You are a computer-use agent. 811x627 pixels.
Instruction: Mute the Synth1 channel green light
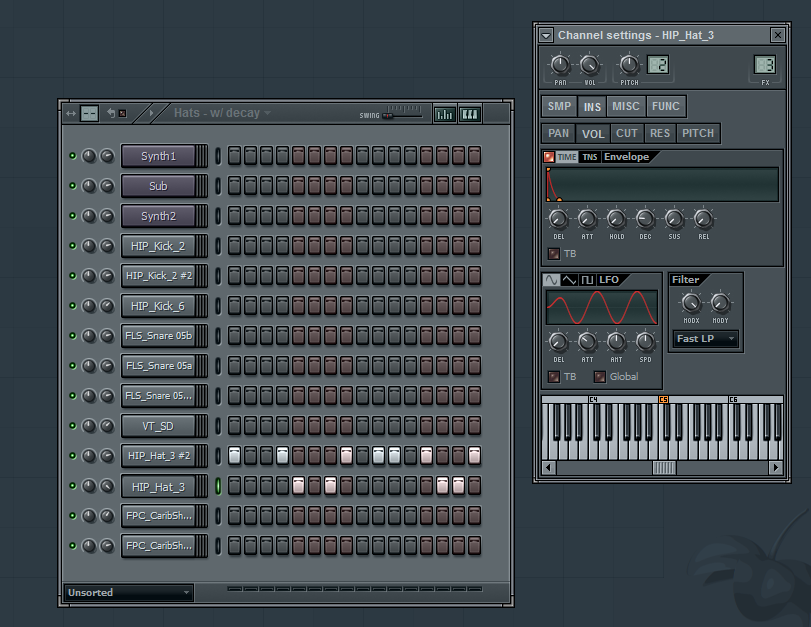point(72,156)
